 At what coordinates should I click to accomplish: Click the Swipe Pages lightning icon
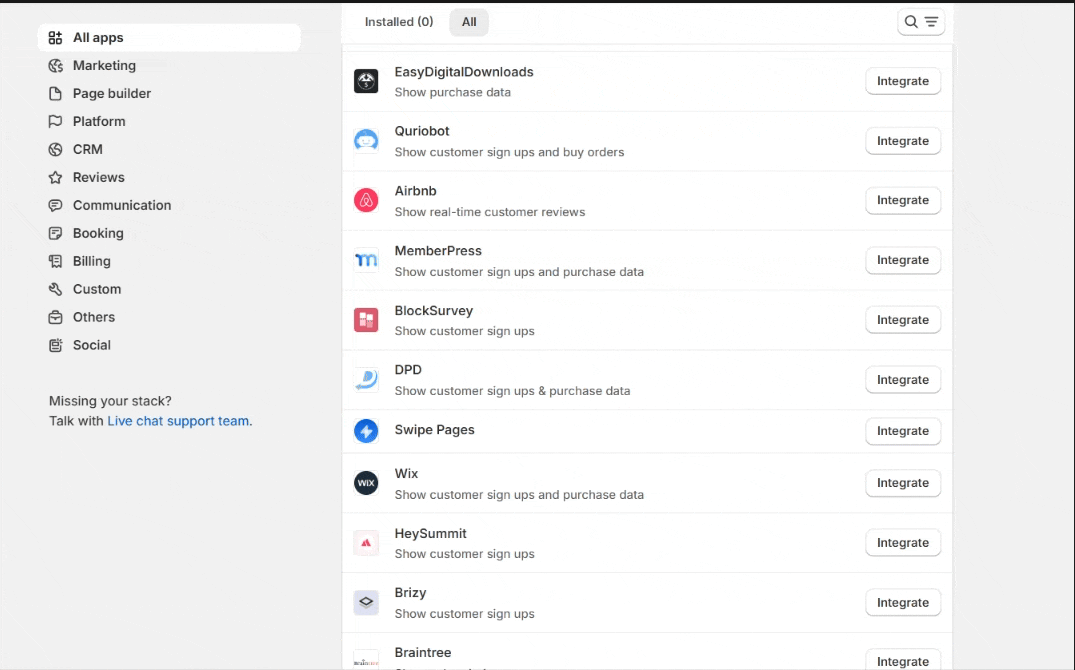pos(366,431)
